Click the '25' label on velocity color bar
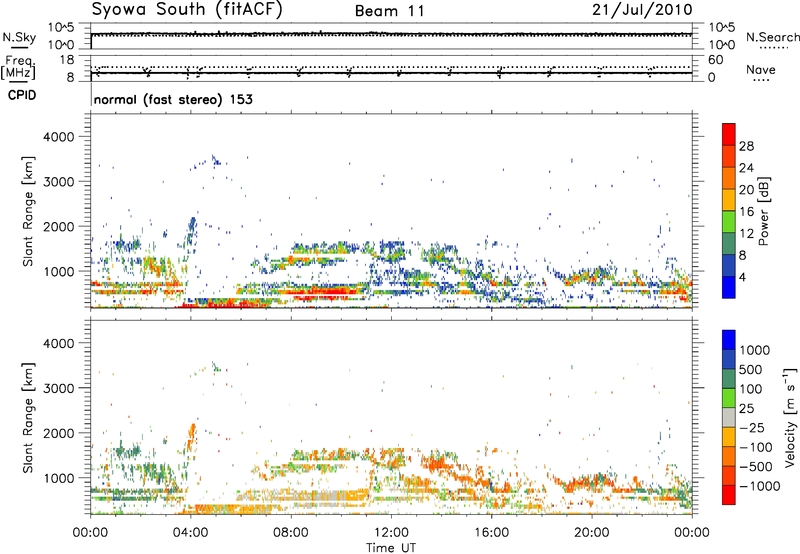 pos(746,409)
